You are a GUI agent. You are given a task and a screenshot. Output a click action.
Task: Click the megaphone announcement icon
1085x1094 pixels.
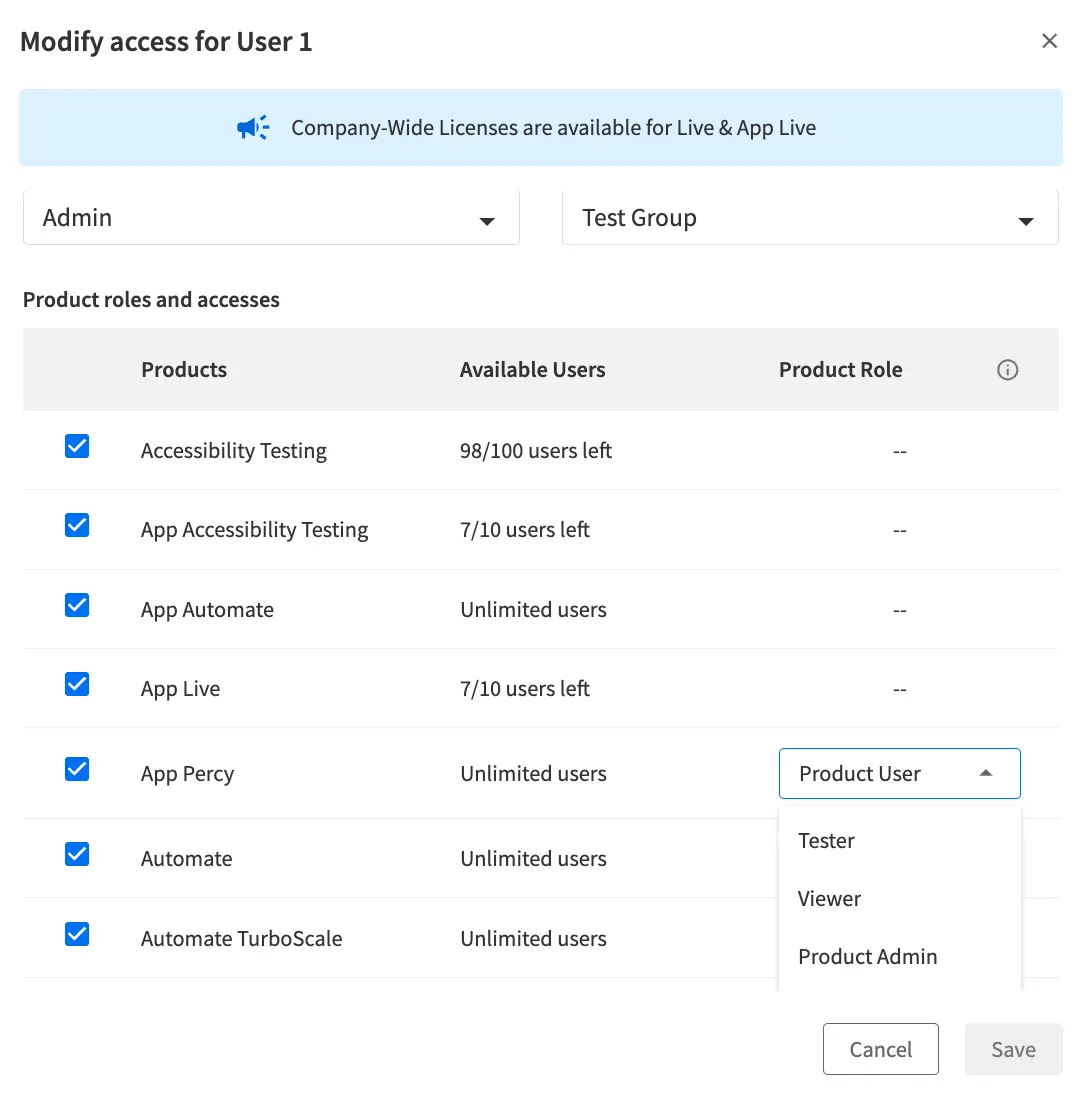point(253,128)
